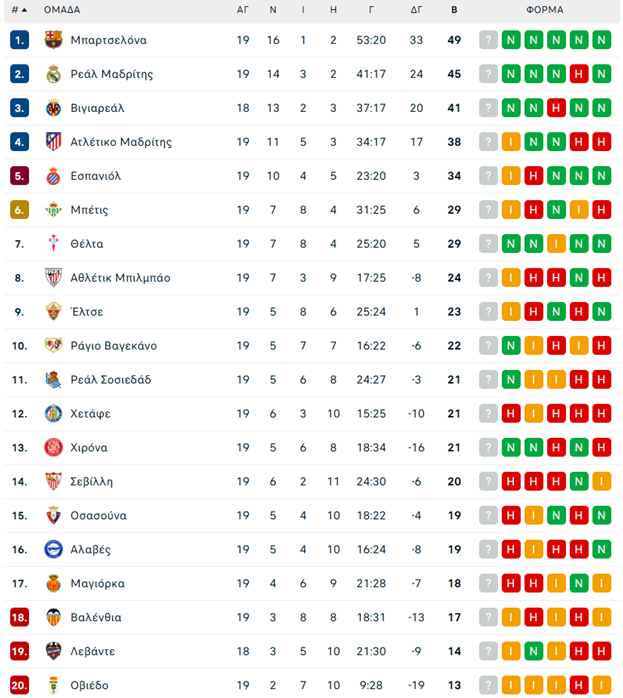Click the Valencia bat crest

(x=53, y=618)
